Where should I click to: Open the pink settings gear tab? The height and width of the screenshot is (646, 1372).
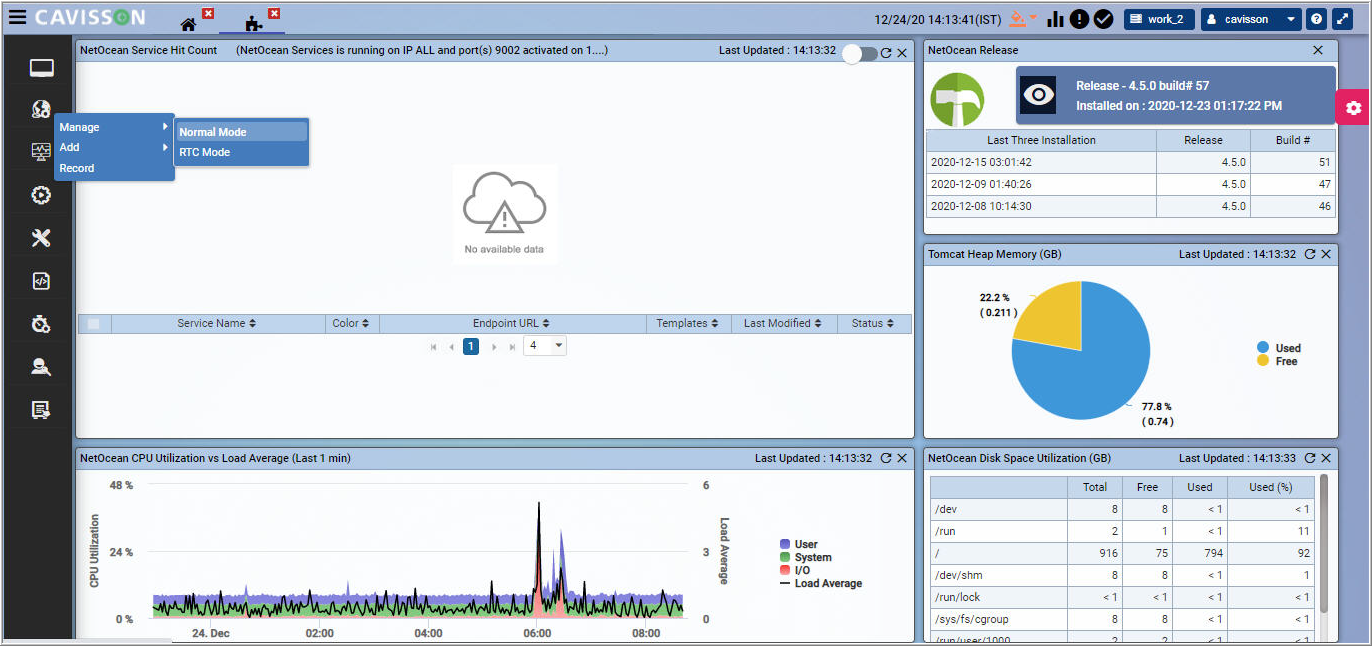[x=1354, y=108]
